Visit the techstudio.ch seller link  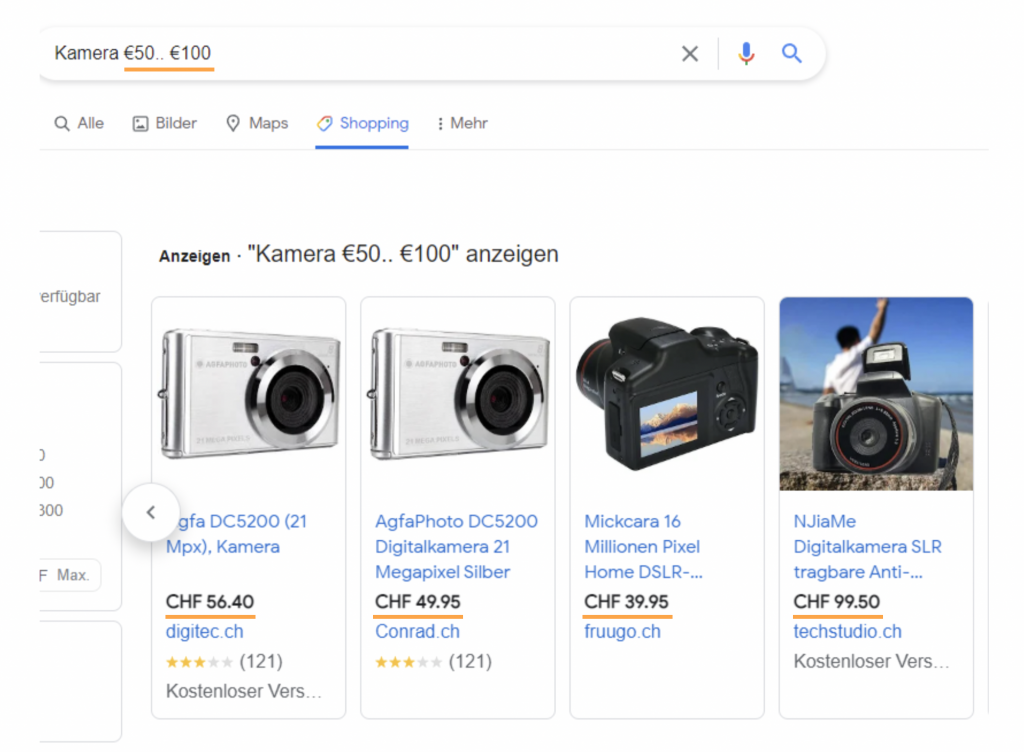tap(848, 632)
